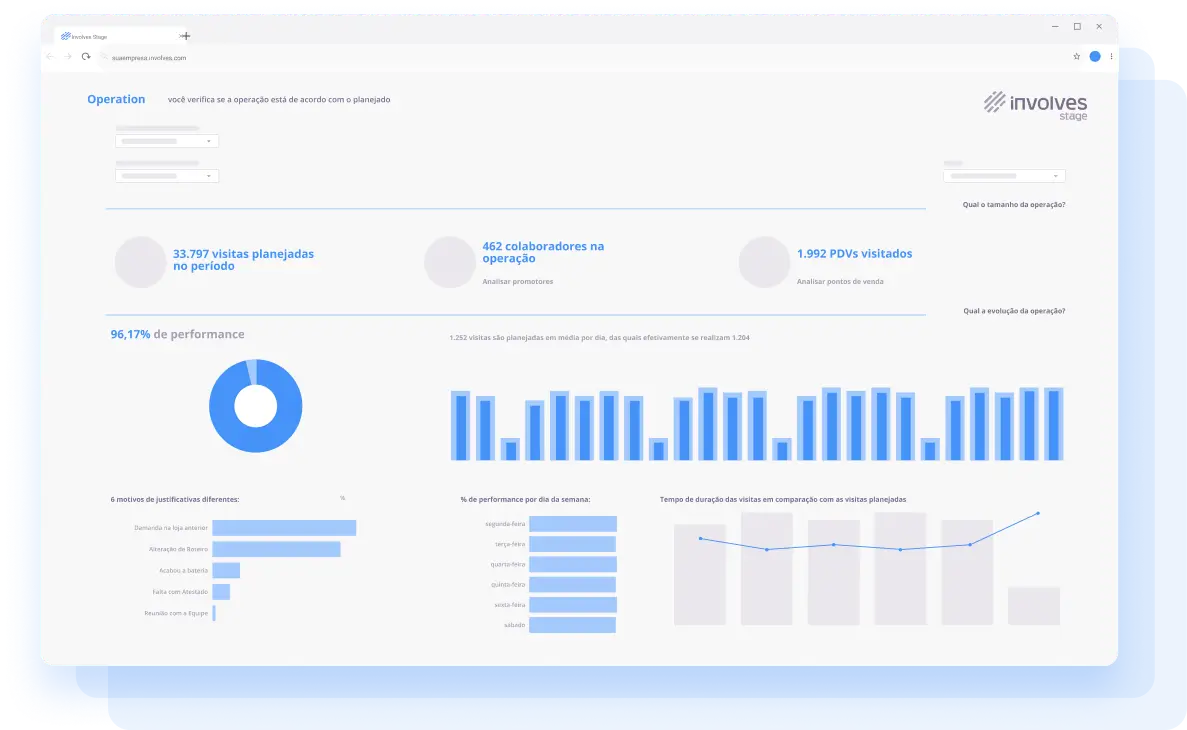Open browser three-dot menu
The image size is (1187, 730).
click(x=1111, y=57)
